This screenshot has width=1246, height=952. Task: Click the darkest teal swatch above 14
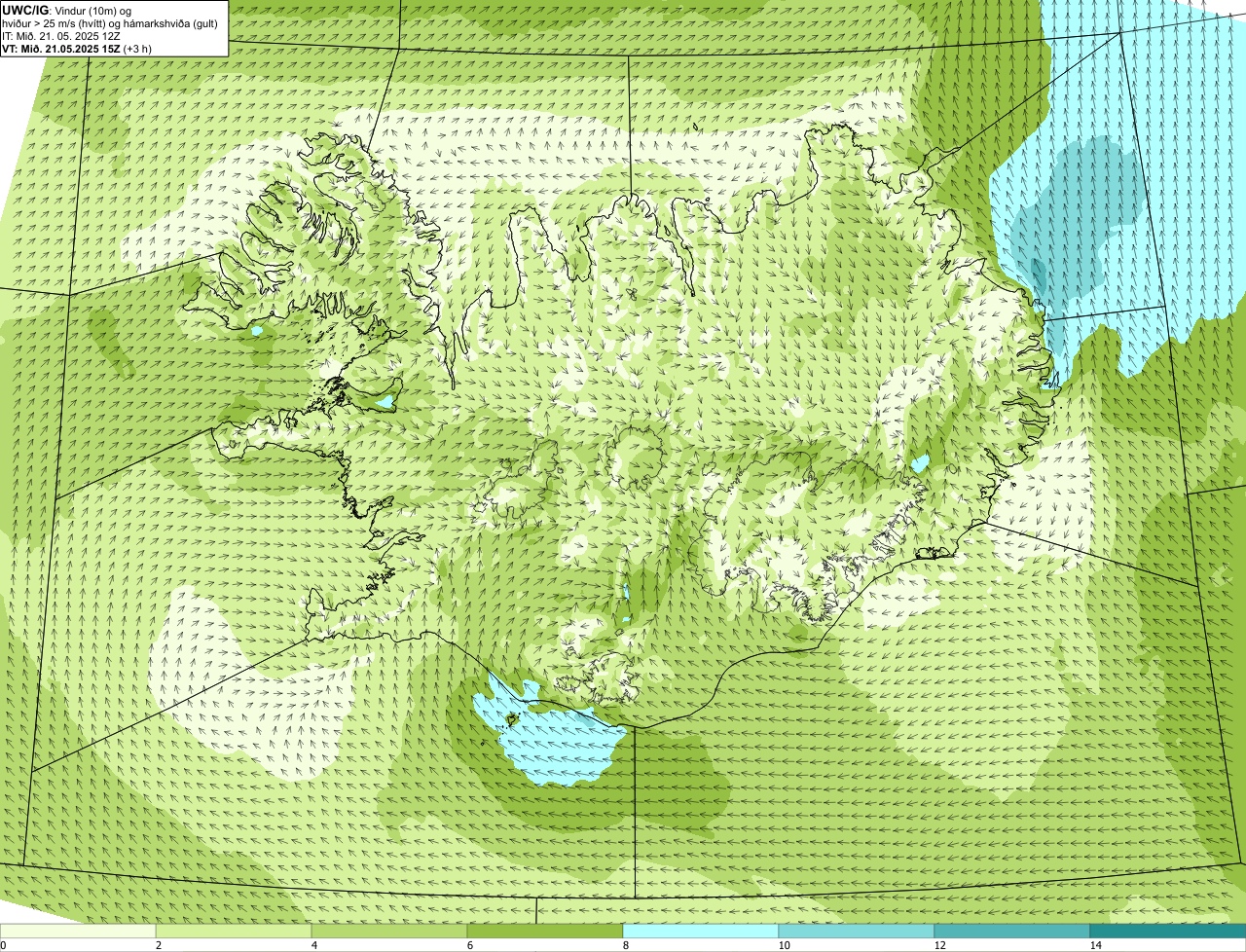1168,931
